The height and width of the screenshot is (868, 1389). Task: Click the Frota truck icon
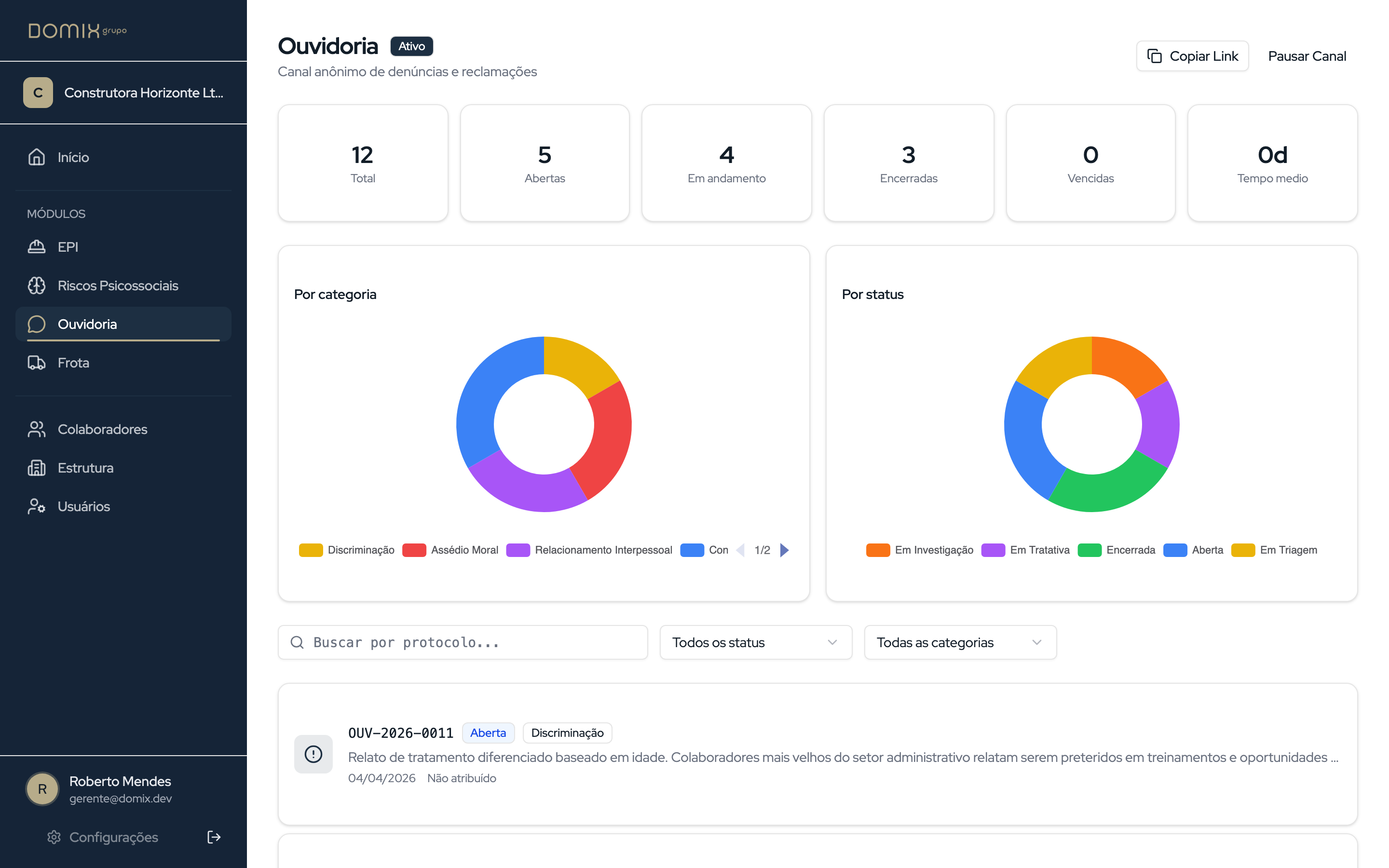37,363
